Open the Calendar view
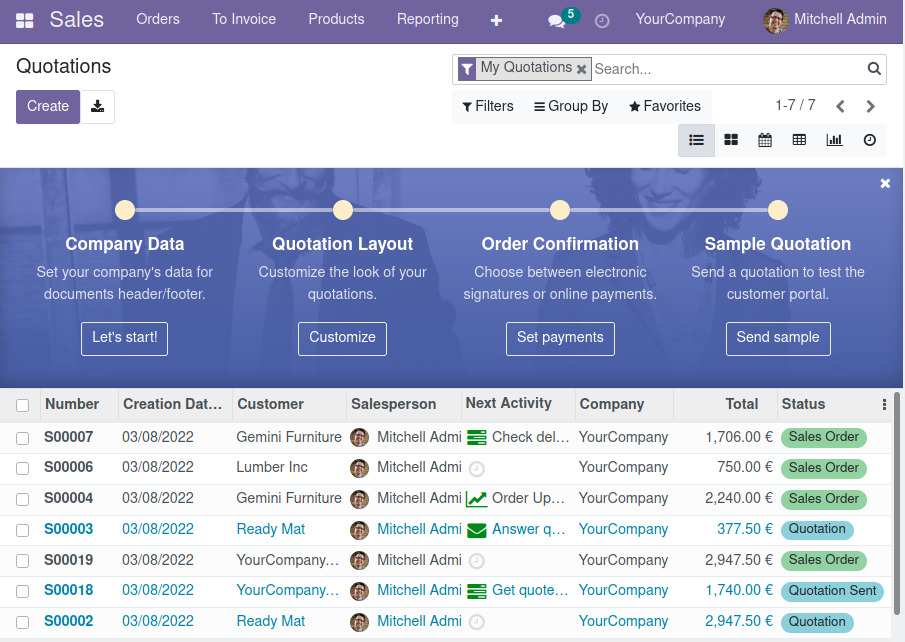The width and height of the screenshot is (905, 642). click(x=765, y=140)
